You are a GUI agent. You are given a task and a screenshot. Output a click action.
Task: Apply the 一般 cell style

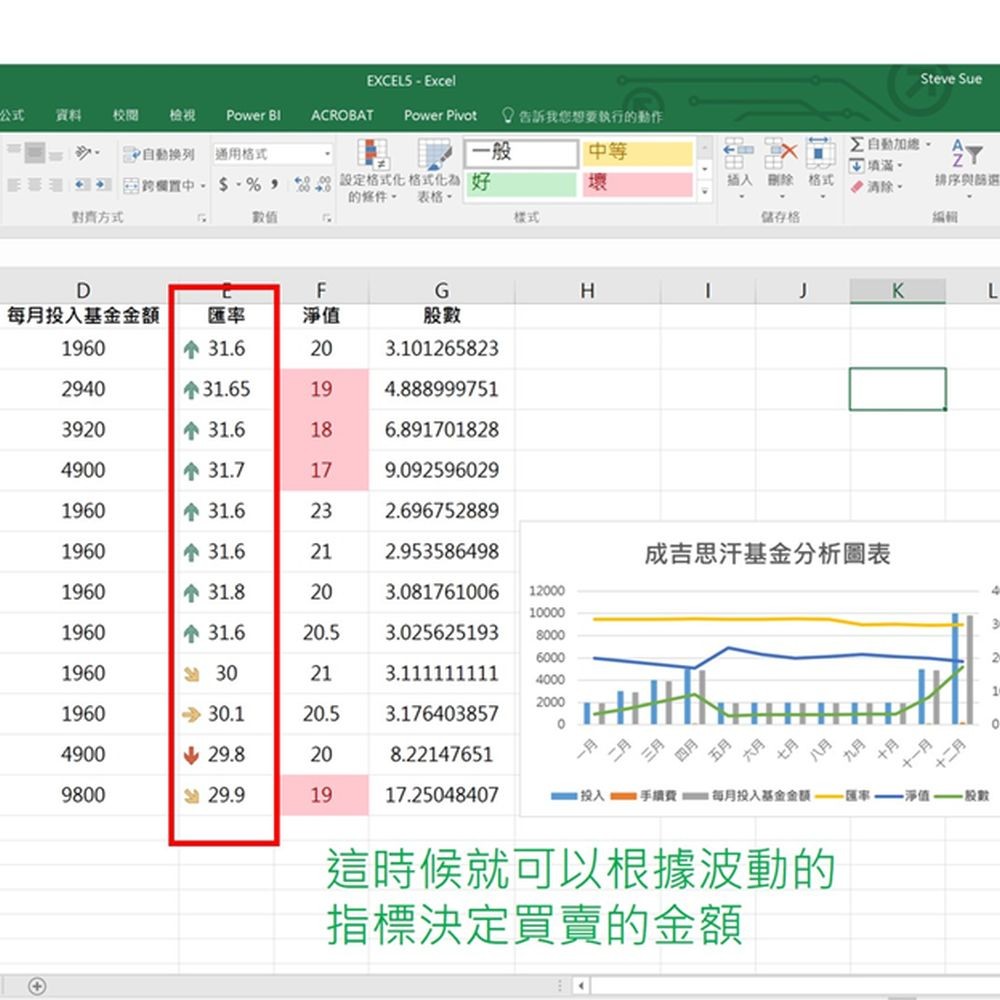[x=521, y=152]
